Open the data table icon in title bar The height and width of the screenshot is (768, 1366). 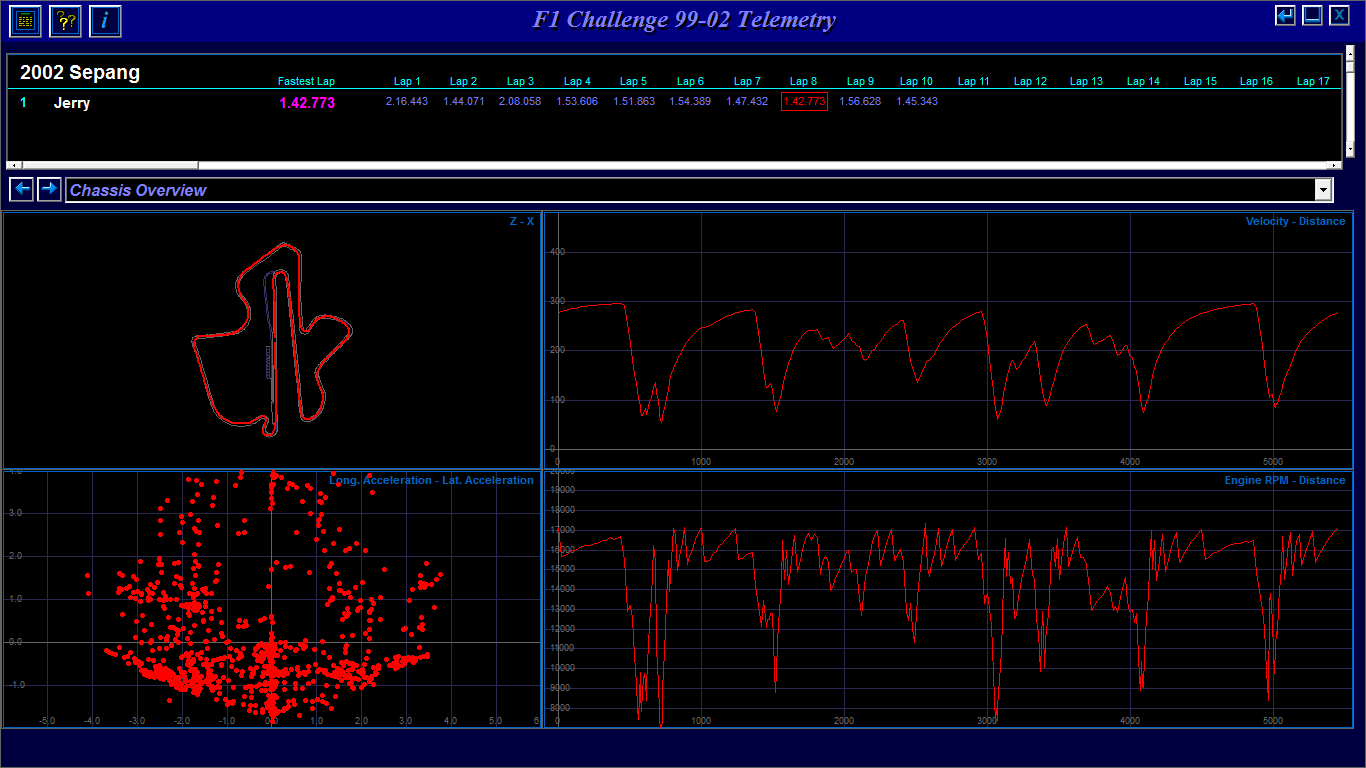25,20
